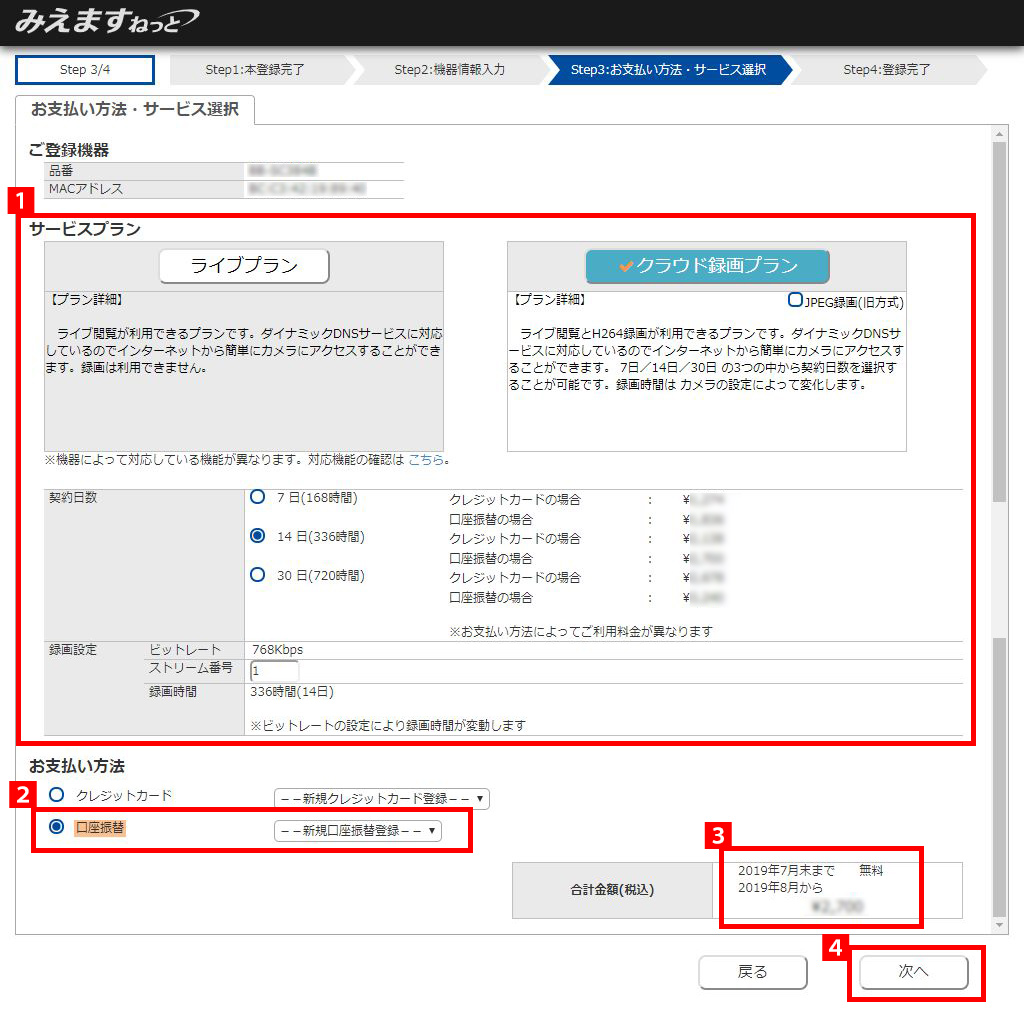Choose the 30日(720時間) contract option
This screenshot has width=1024, height=1020.
(258, 575)
